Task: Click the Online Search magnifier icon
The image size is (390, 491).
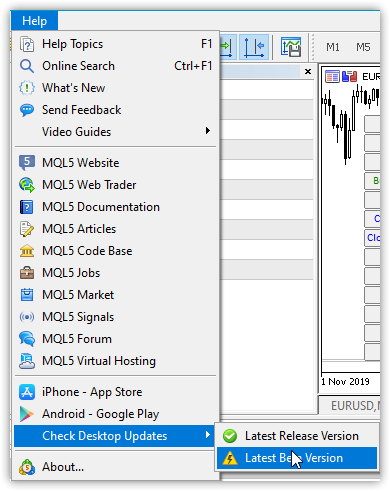Action: tap(27, 66)
